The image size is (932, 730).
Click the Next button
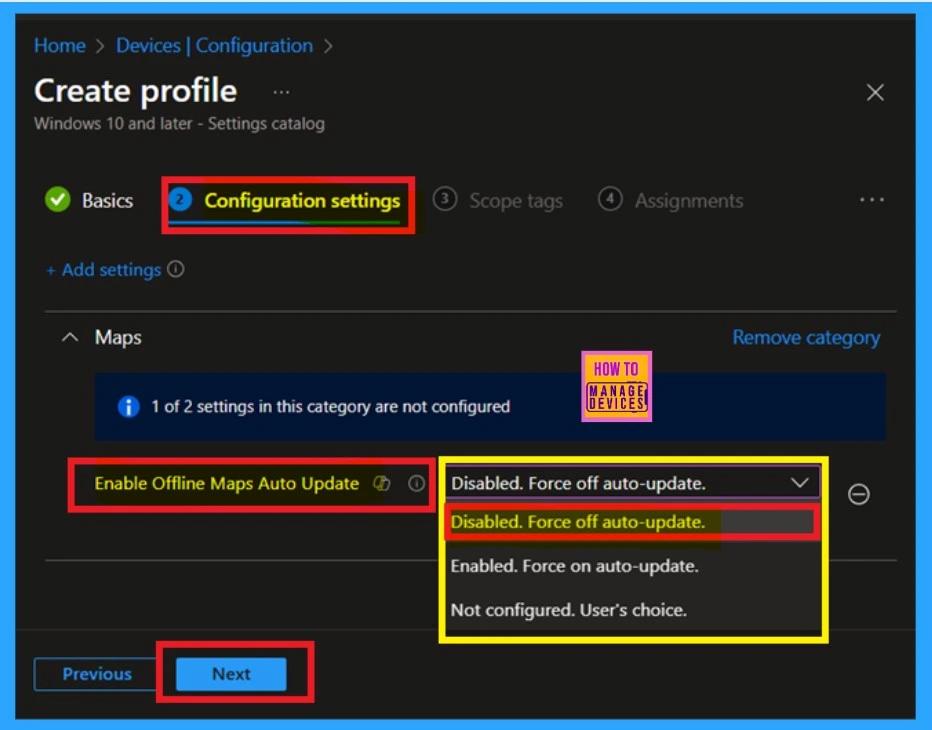(x=231, y=674)
